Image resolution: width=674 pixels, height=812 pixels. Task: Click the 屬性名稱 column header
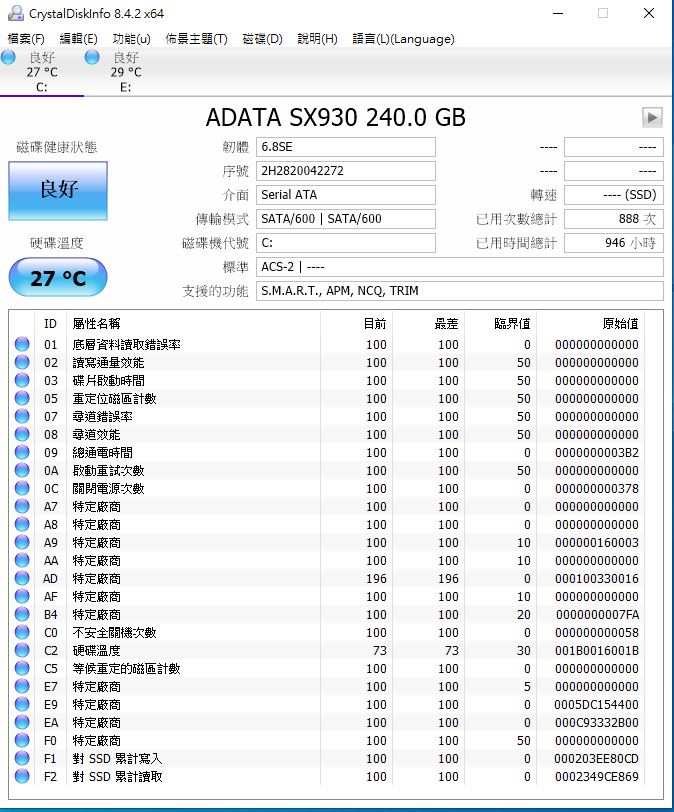click(96, 324)
